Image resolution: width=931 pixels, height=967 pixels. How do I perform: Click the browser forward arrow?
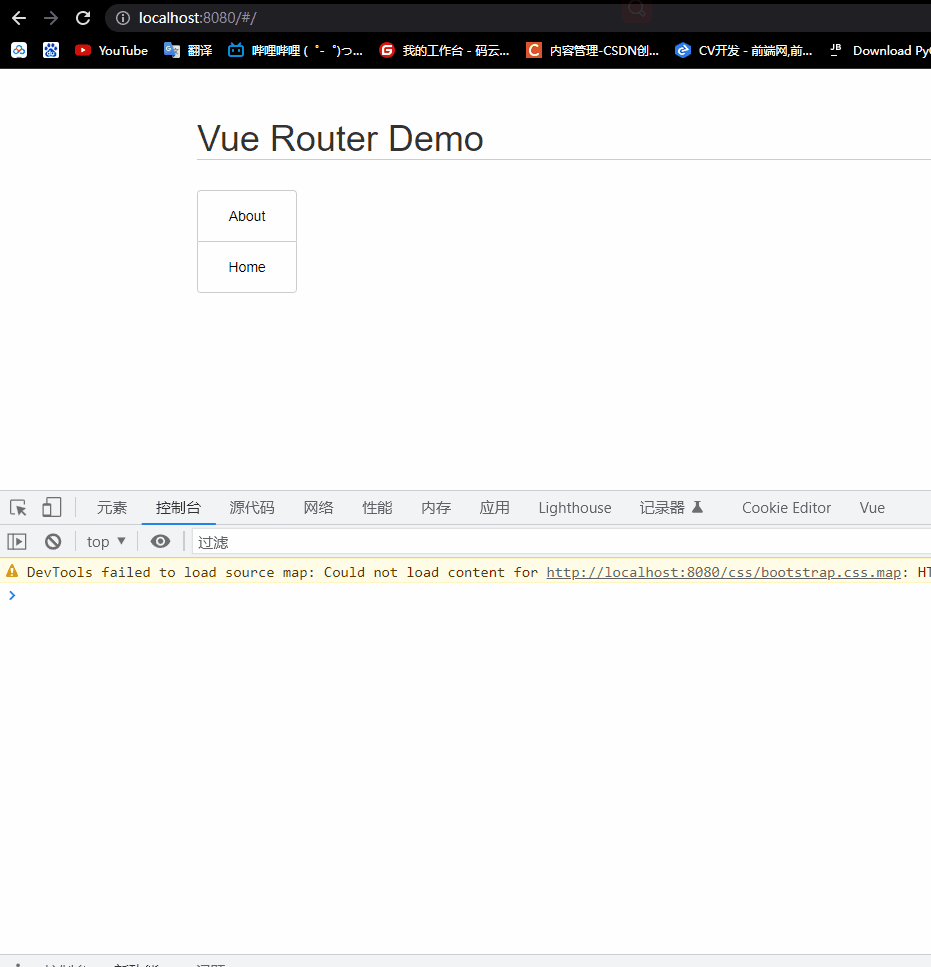[51, 18]
